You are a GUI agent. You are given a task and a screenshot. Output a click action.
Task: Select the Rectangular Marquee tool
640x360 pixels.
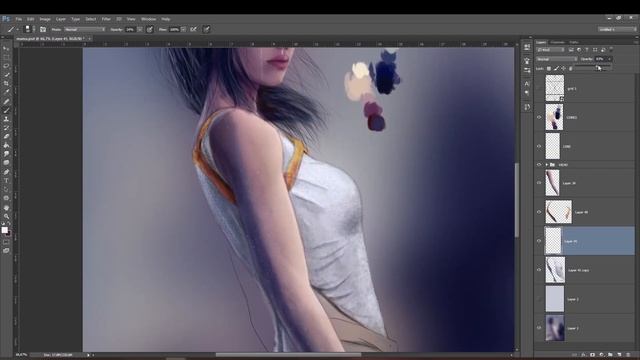point(6,57)
